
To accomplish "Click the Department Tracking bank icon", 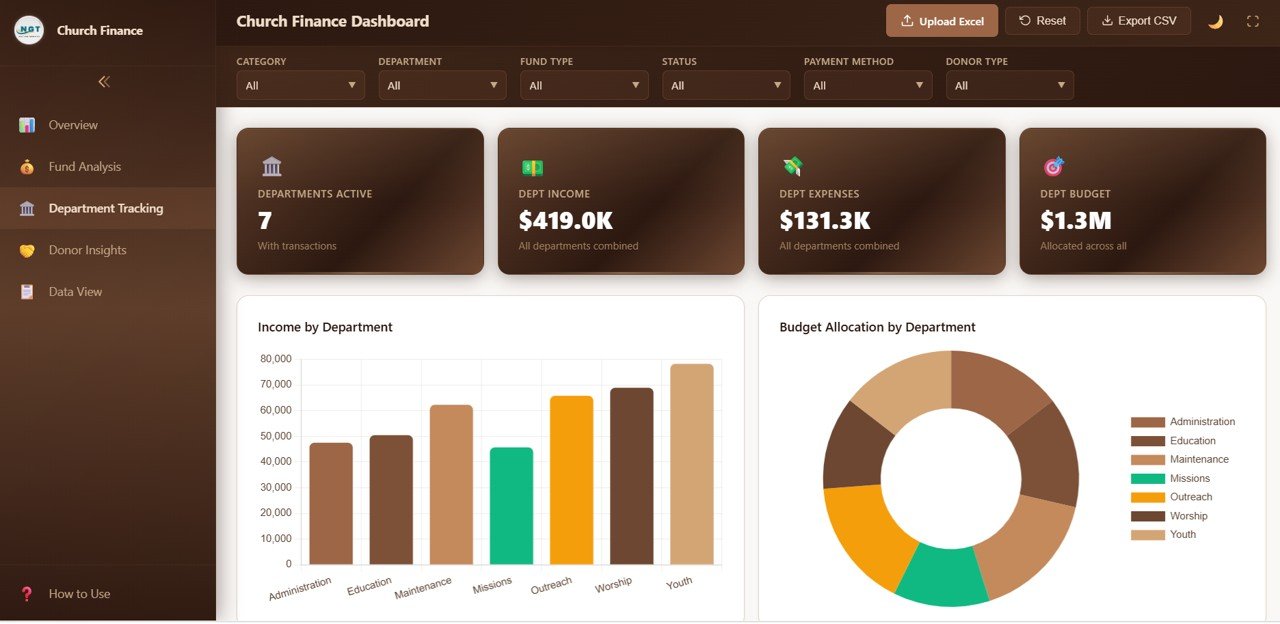I will coord(28,208).
